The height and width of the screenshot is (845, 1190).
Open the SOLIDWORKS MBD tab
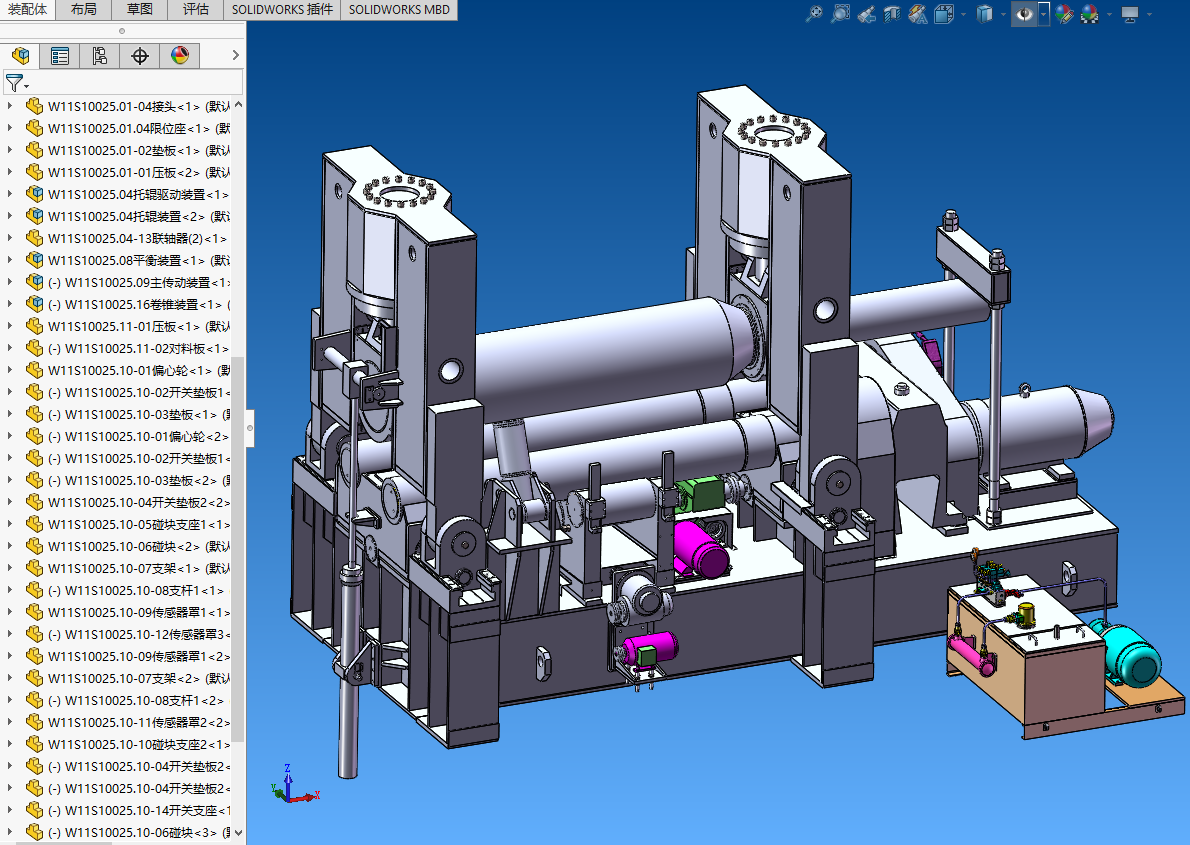399,10
